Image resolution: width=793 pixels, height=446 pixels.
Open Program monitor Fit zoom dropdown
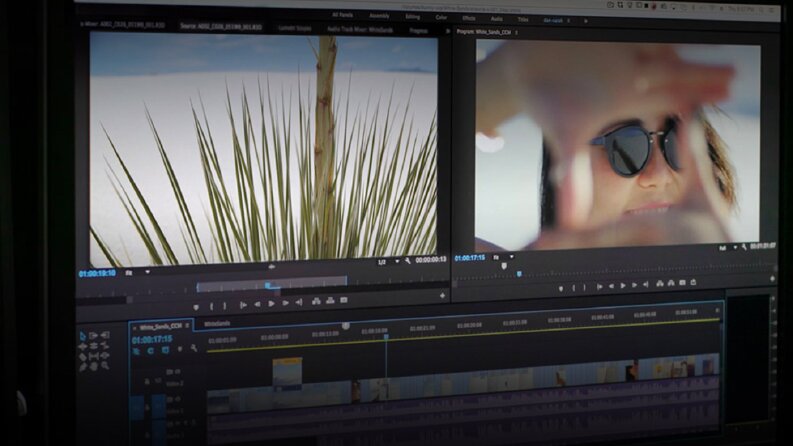(x=503, y=257)
